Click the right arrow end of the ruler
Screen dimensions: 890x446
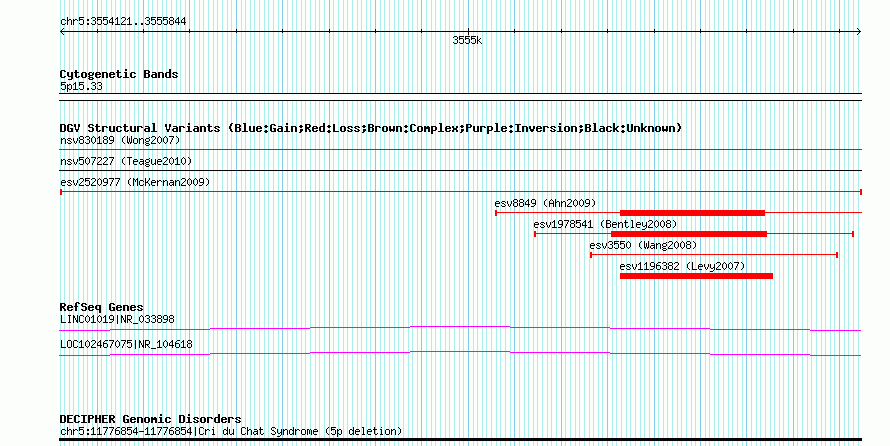tap(859, 32)
